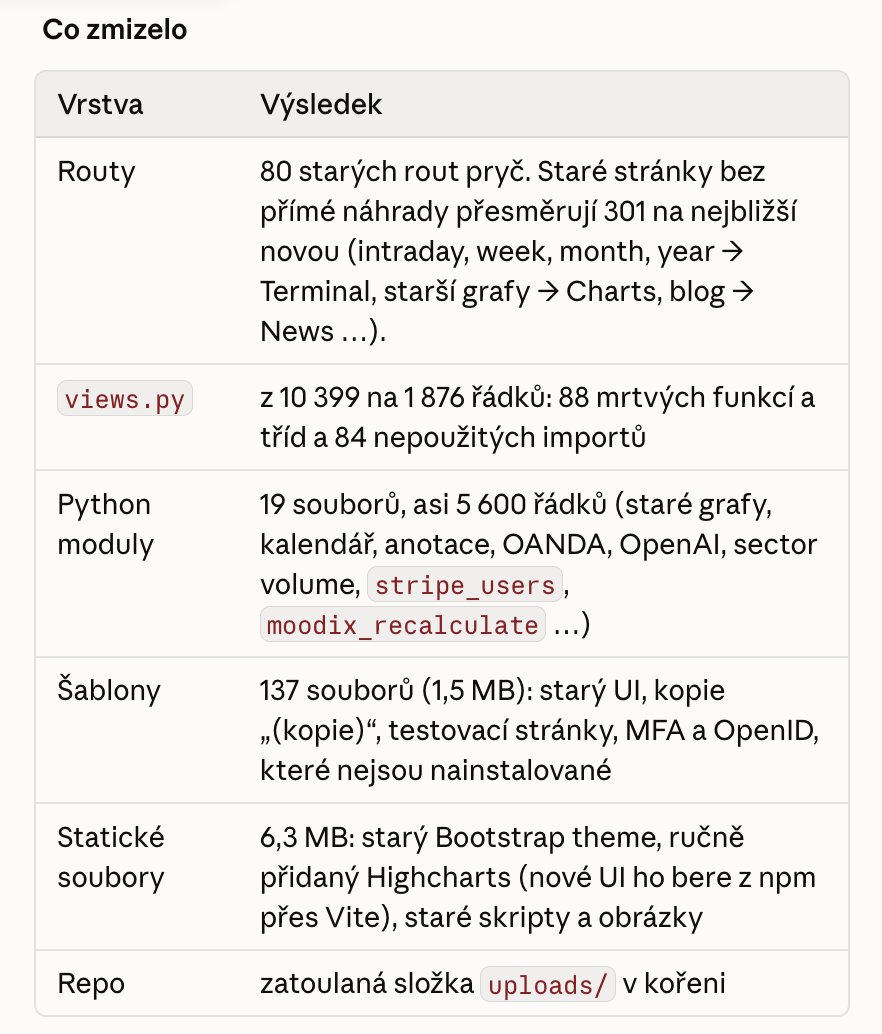Click the 'Python moduly' row label
Screen dimensions: 882x1034
(105, 524)
